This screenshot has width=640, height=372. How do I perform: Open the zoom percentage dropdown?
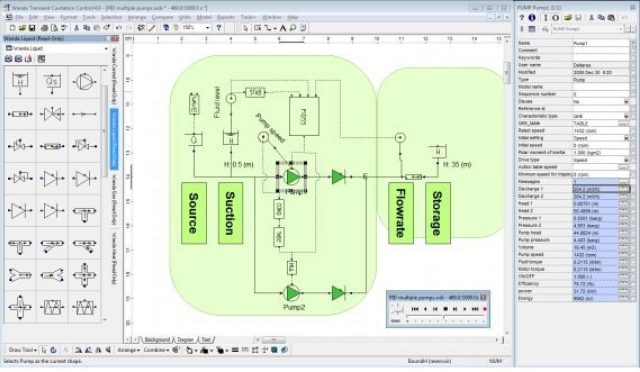pyautogui.click(x=208, y=28)
